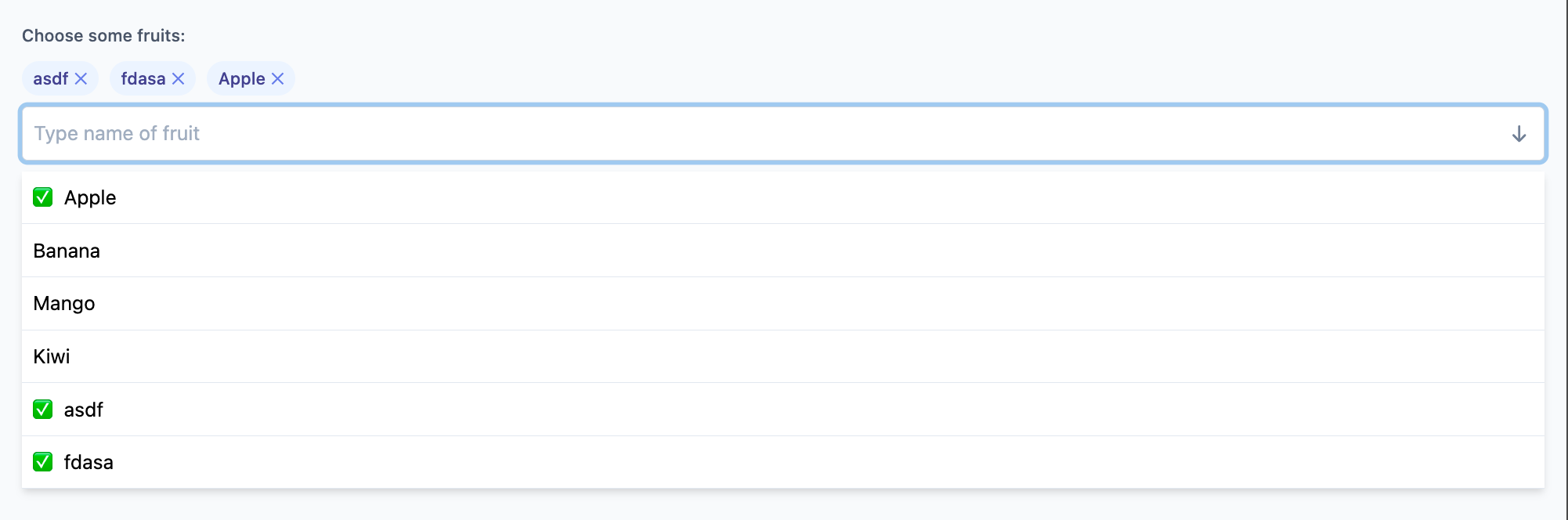The image size is (1568, 520).
Task: Uncheck the green checkmark beside Apple option
Action: [x=43, y=197]
